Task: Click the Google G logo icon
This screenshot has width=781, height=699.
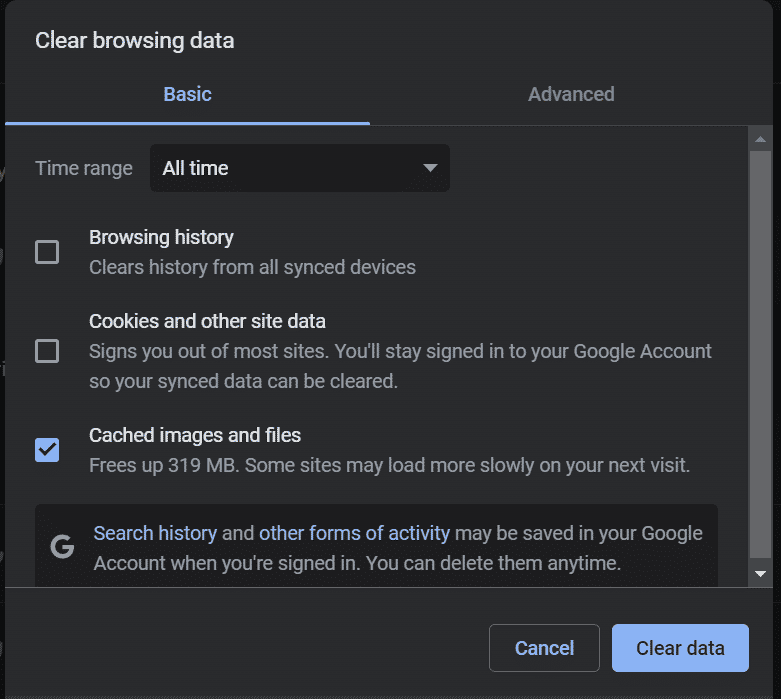Action: (62, 548)
